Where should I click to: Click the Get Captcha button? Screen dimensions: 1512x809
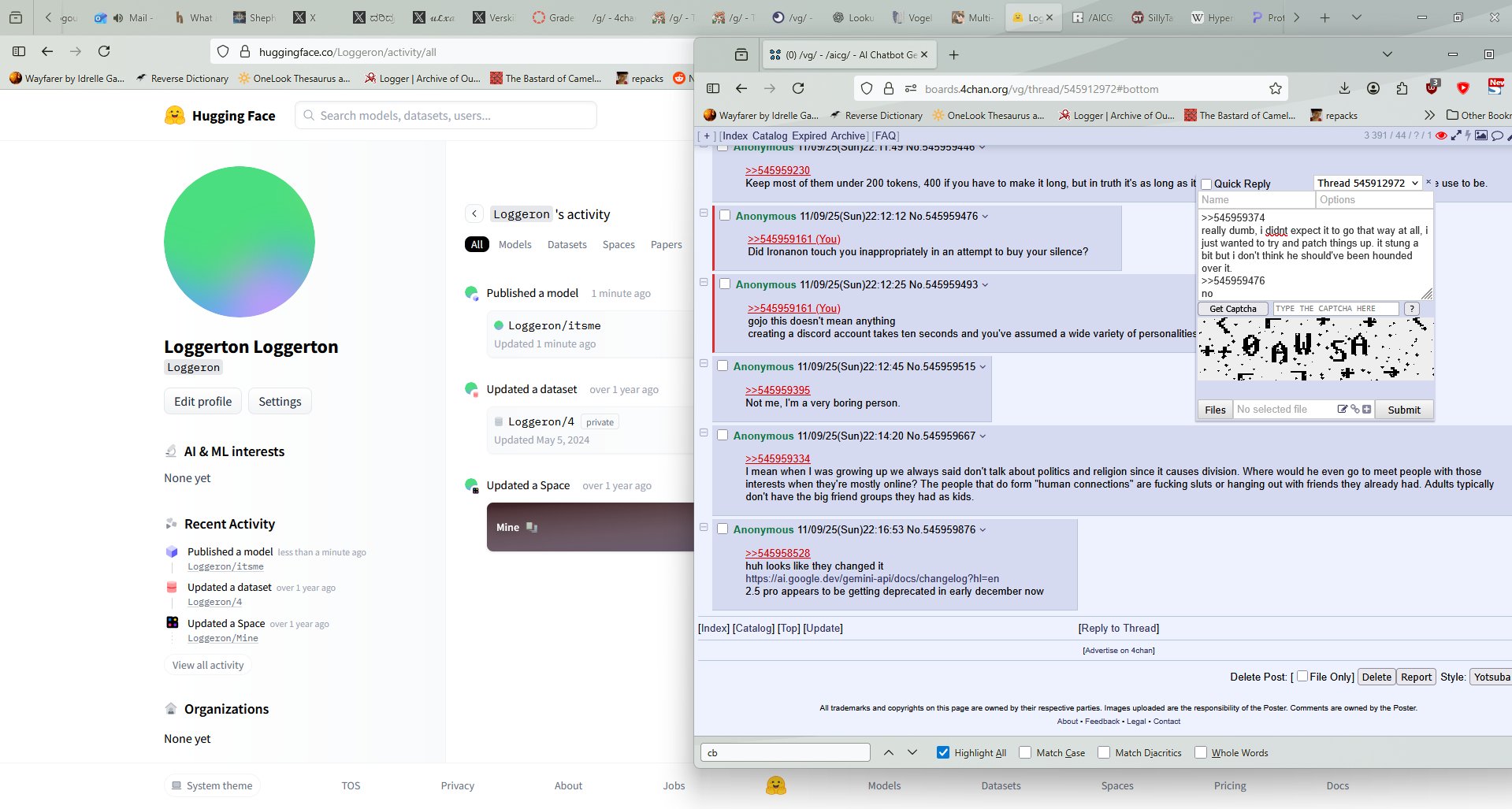pos(1233,309)
